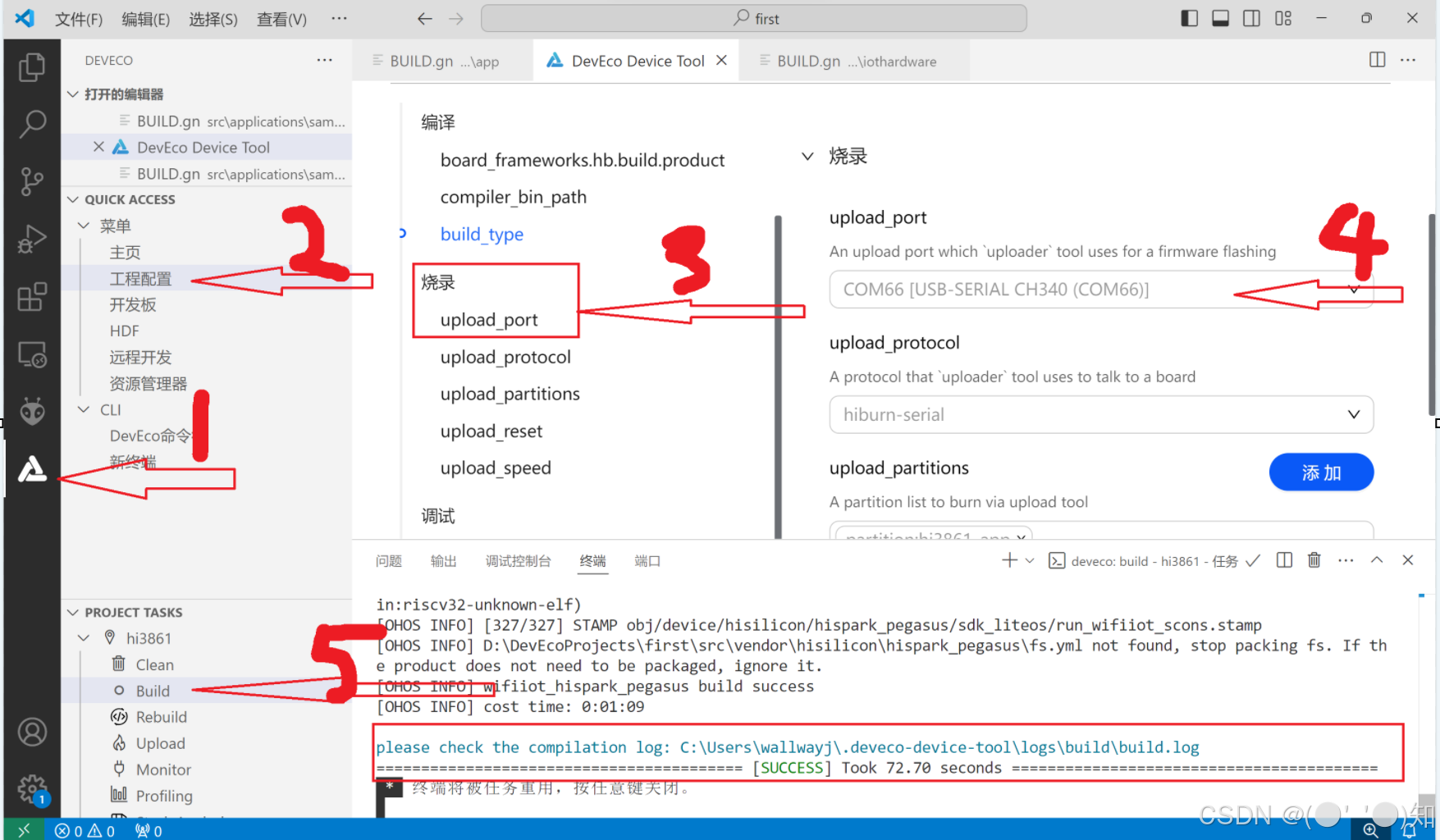Open customize layout icon
The width and height of the screenshot is (1440, 840).
pos(1283,18)
